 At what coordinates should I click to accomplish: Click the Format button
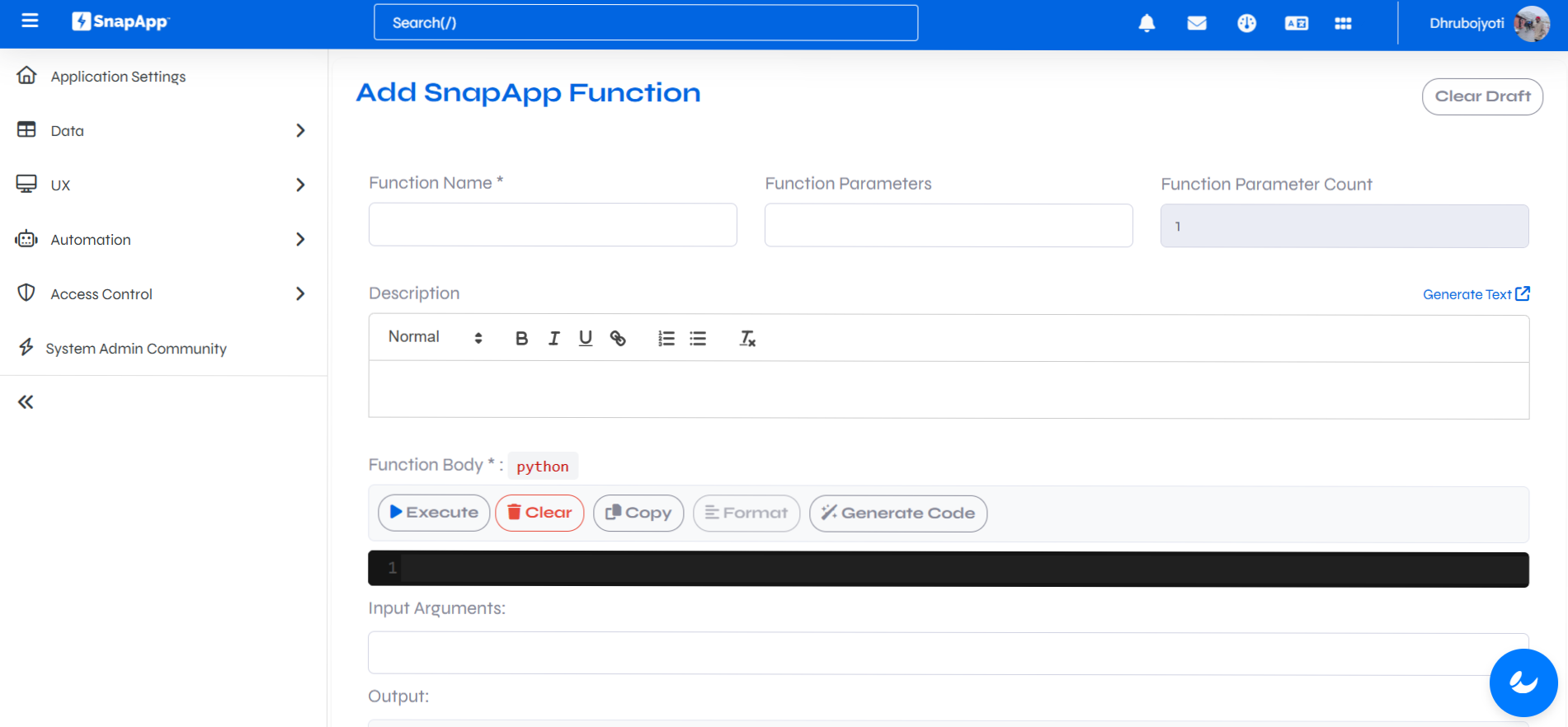click(x=746, y=513)
